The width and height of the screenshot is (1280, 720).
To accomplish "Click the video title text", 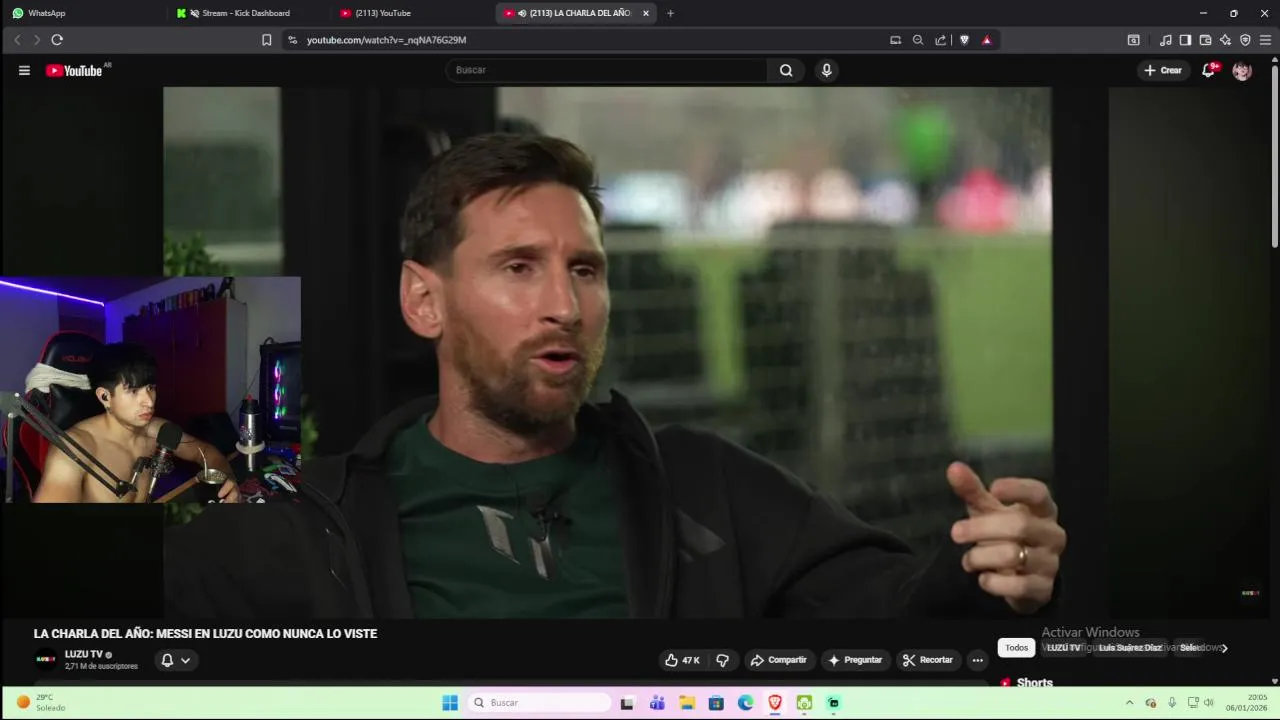I will [205, 634].
